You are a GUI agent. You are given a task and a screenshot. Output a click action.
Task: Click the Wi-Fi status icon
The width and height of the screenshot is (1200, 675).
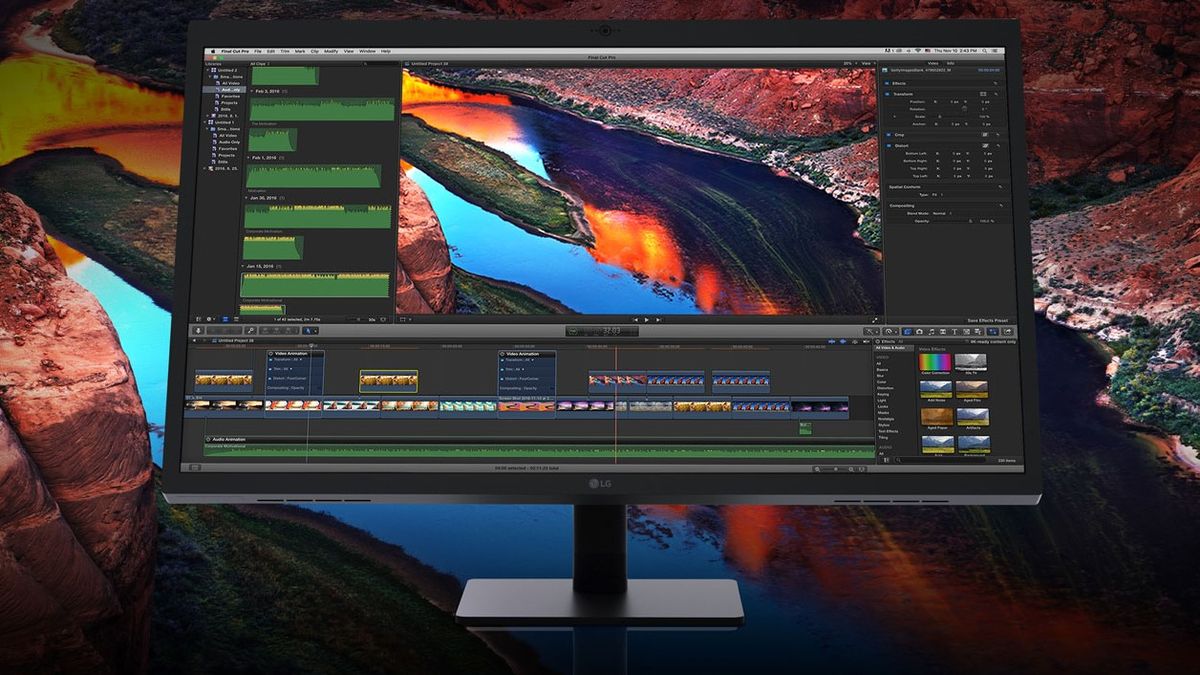click(918, 51)
